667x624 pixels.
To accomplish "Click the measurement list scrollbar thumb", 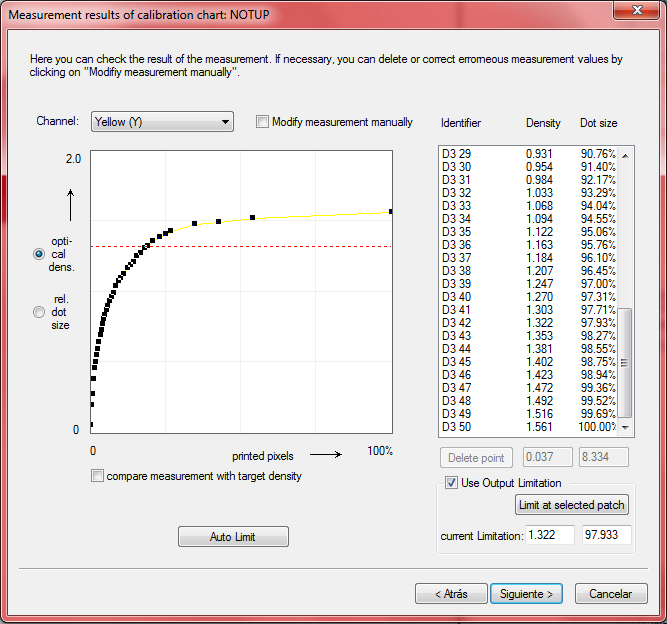I will (x=625, y=362).
